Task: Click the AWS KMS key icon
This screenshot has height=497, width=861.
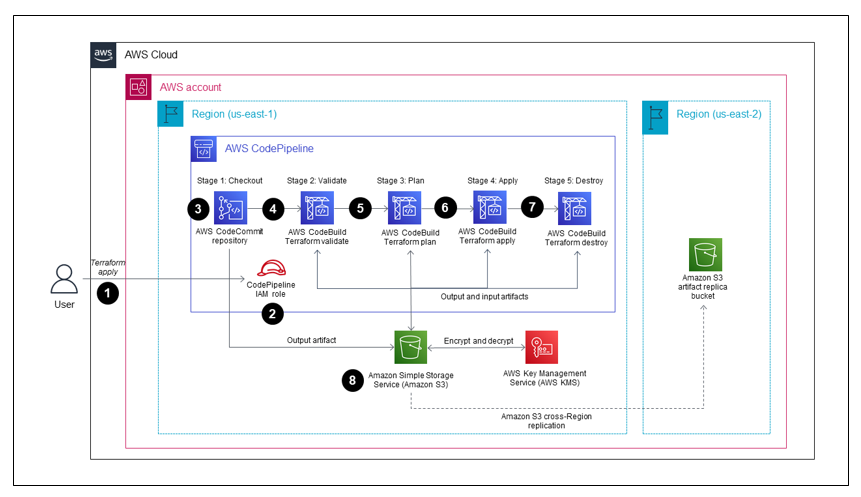Action: [x=541, y=347]
